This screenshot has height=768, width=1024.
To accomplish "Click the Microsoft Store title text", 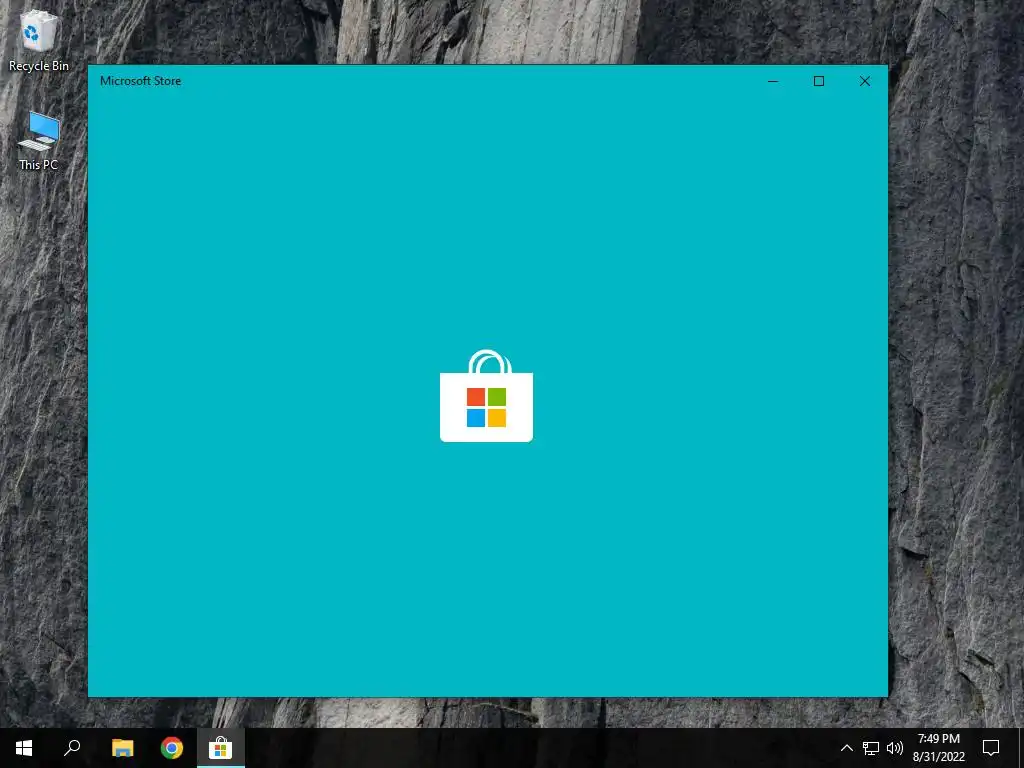I will coord(140,81).
